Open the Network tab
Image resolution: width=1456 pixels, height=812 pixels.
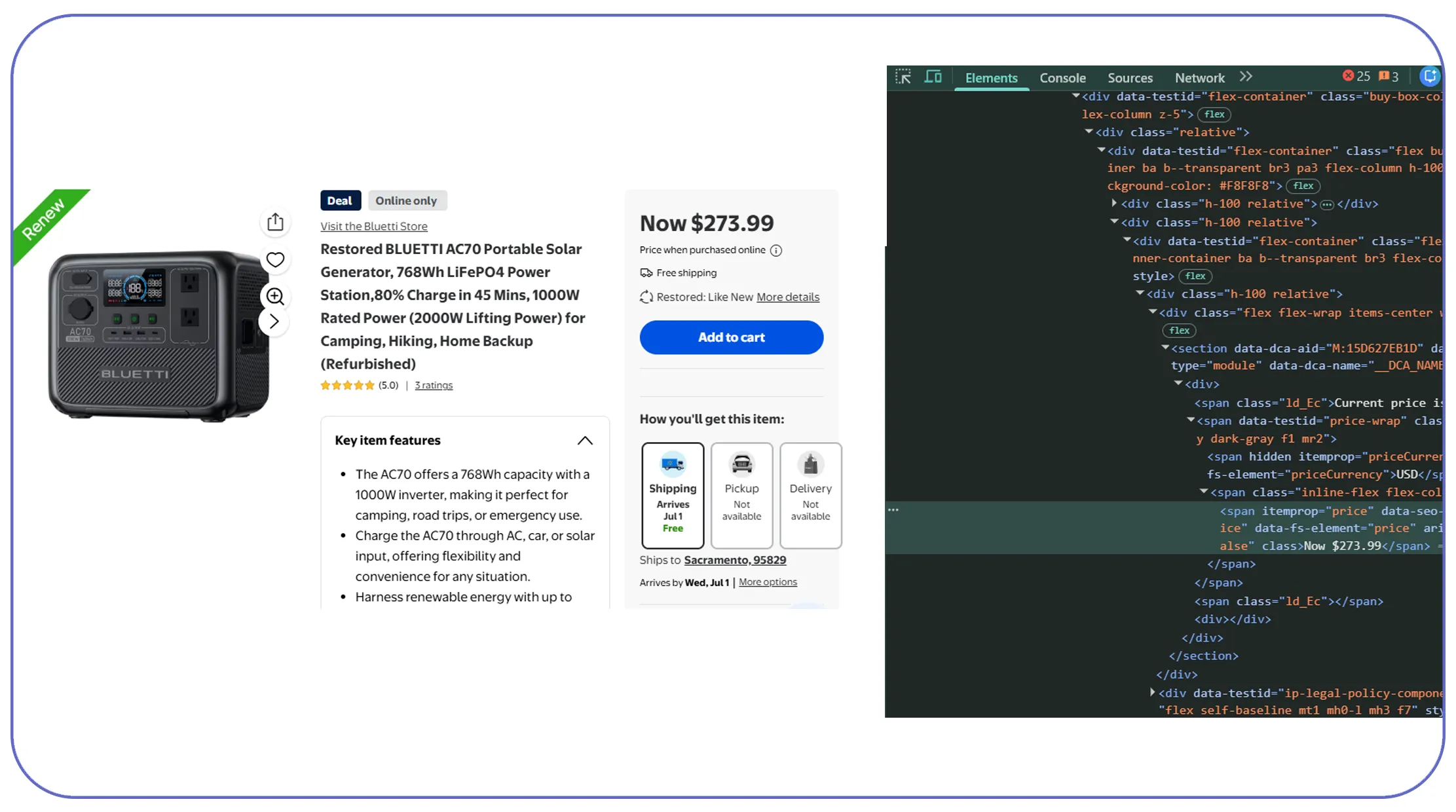point(1199,78)
